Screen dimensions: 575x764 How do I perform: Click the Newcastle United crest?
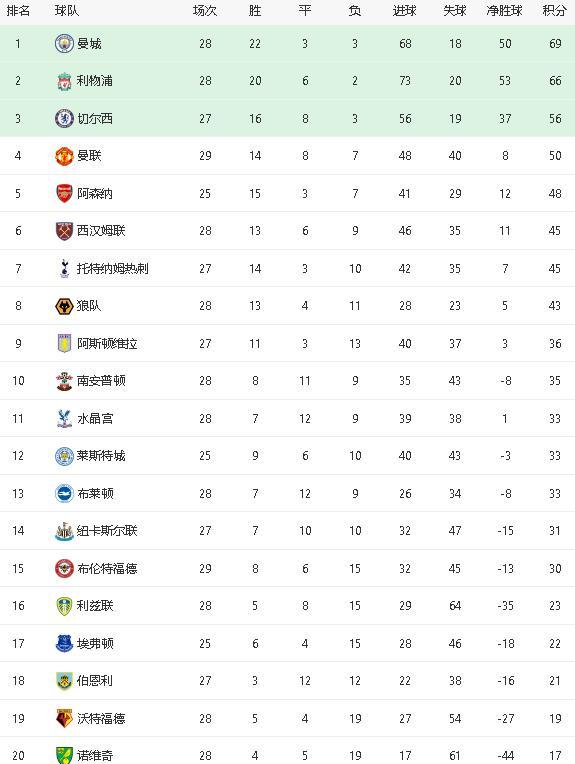click(64, 531)
